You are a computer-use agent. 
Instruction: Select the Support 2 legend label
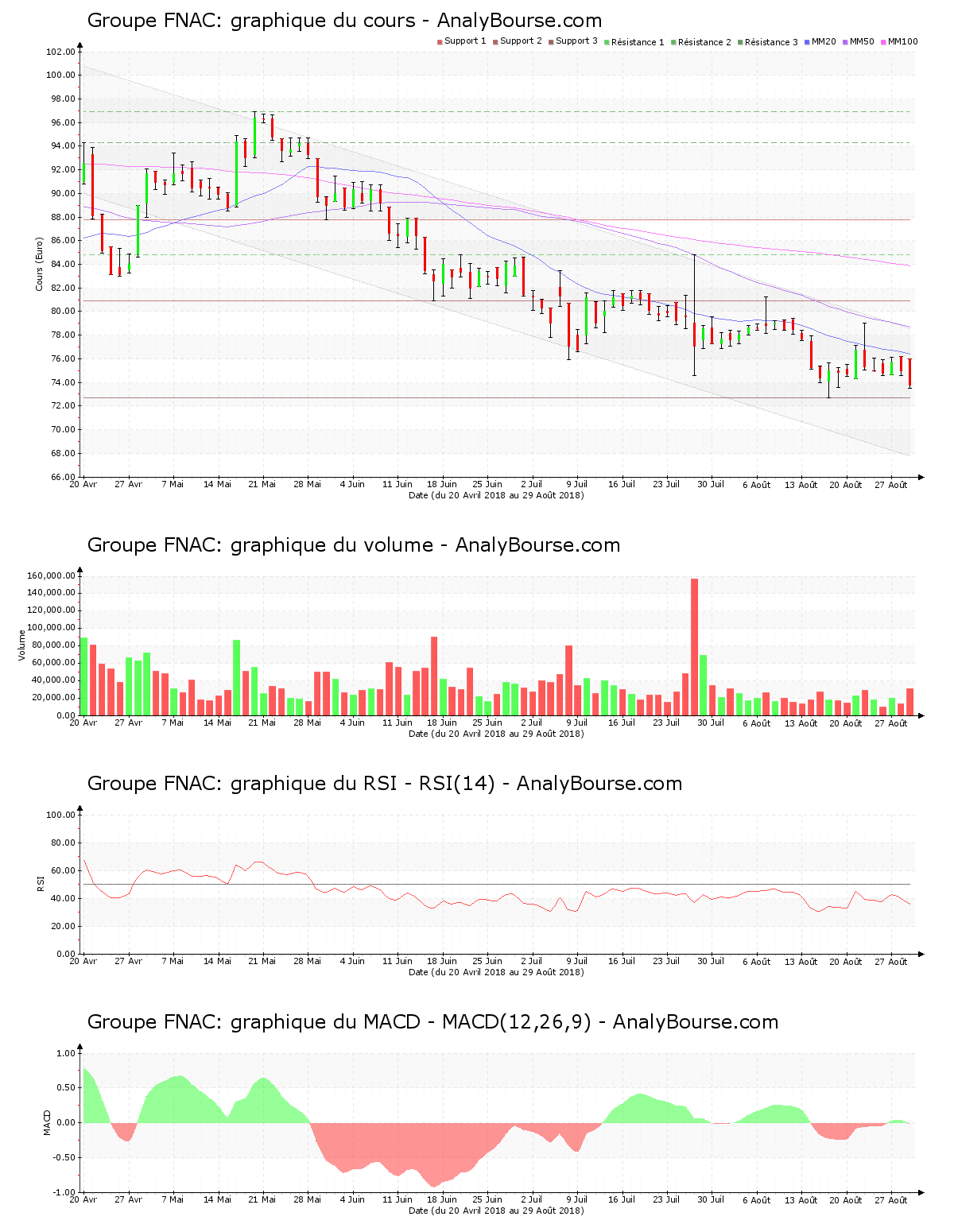click(521, 41)
